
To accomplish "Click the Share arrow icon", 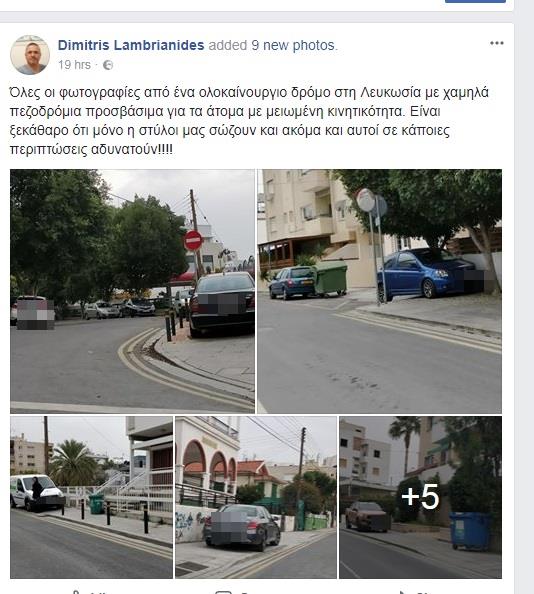I will [403, 592].
